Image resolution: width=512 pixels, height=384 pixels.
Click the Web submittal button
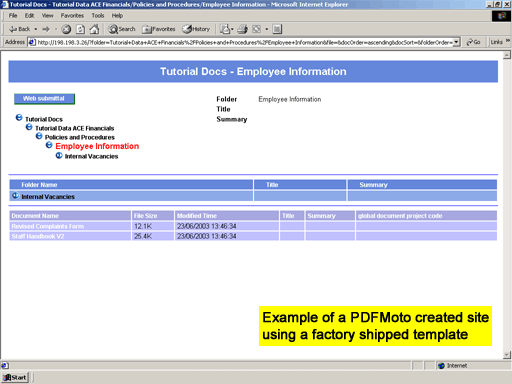tap(44, 99)
